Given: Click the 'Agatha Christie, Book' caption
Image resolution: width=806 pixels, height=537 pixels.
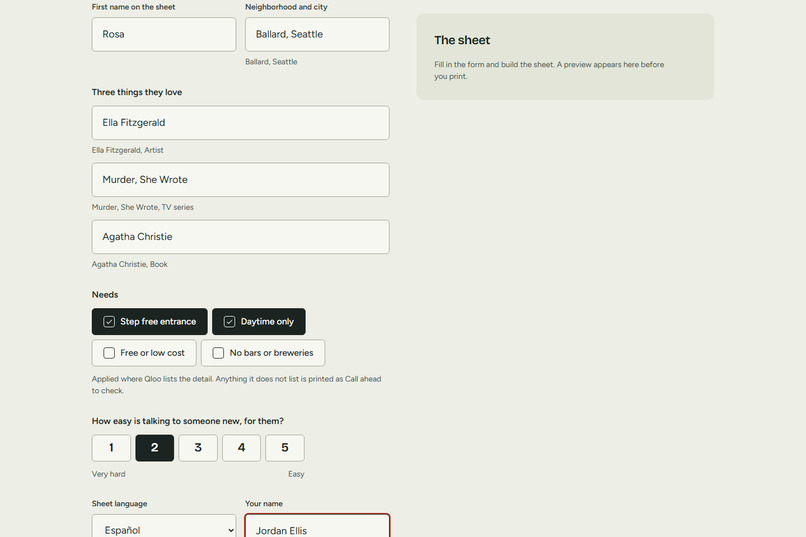Looking at the screenshot, I should (x=130, y=264).
